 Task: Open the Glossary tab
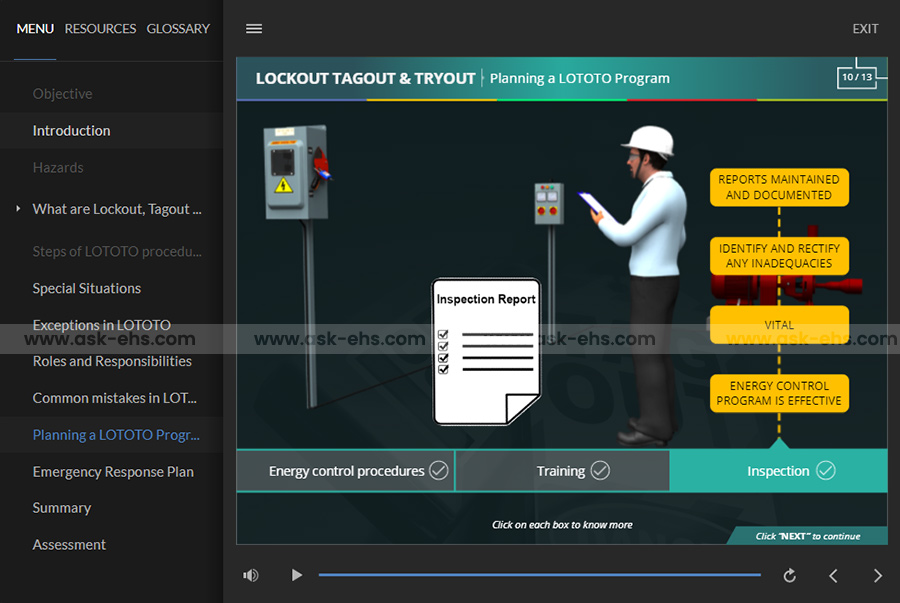(178, 29)
